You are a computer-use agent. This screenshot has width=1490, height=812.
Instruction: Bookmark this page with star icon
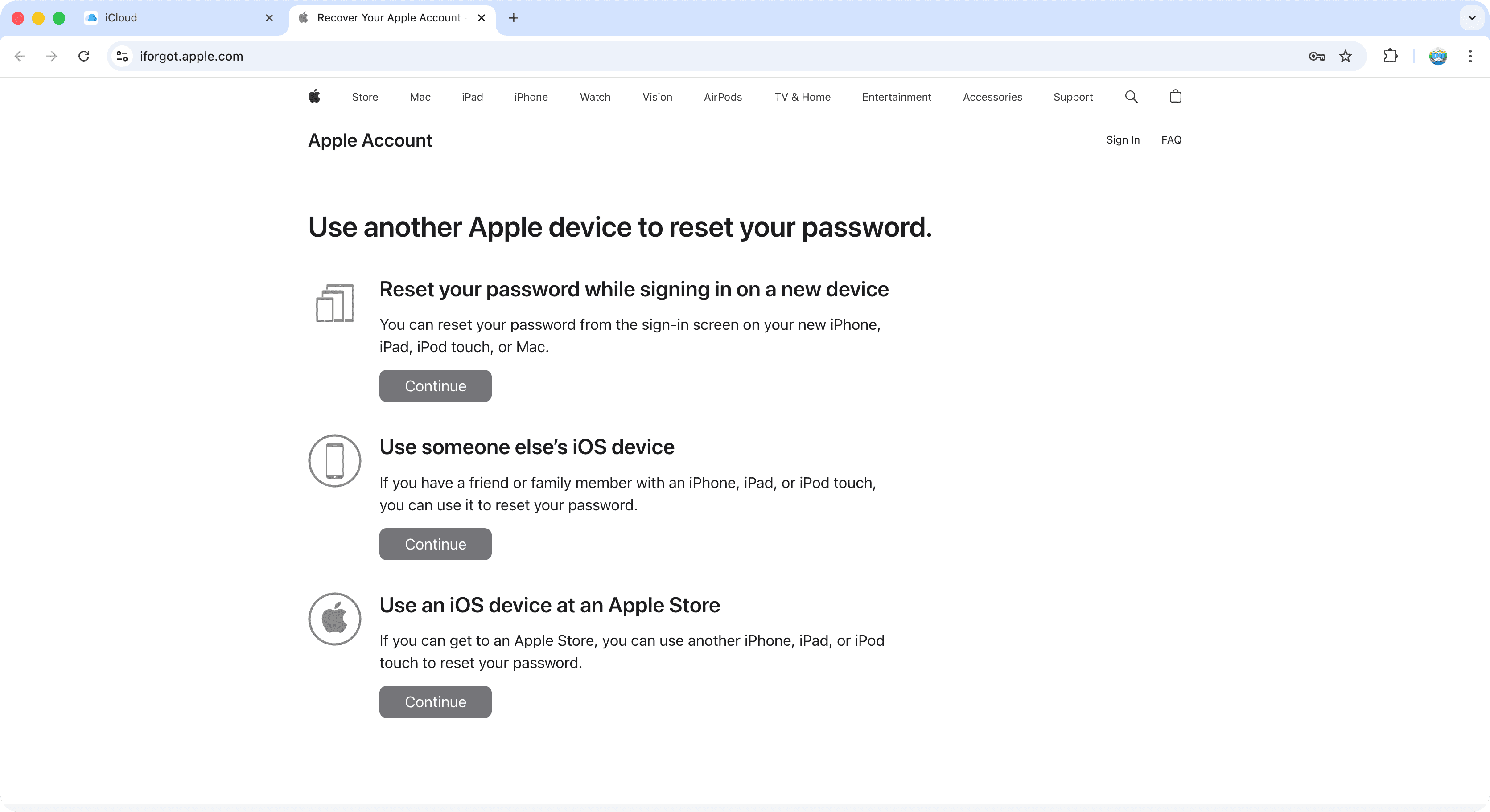point(1346,56)
